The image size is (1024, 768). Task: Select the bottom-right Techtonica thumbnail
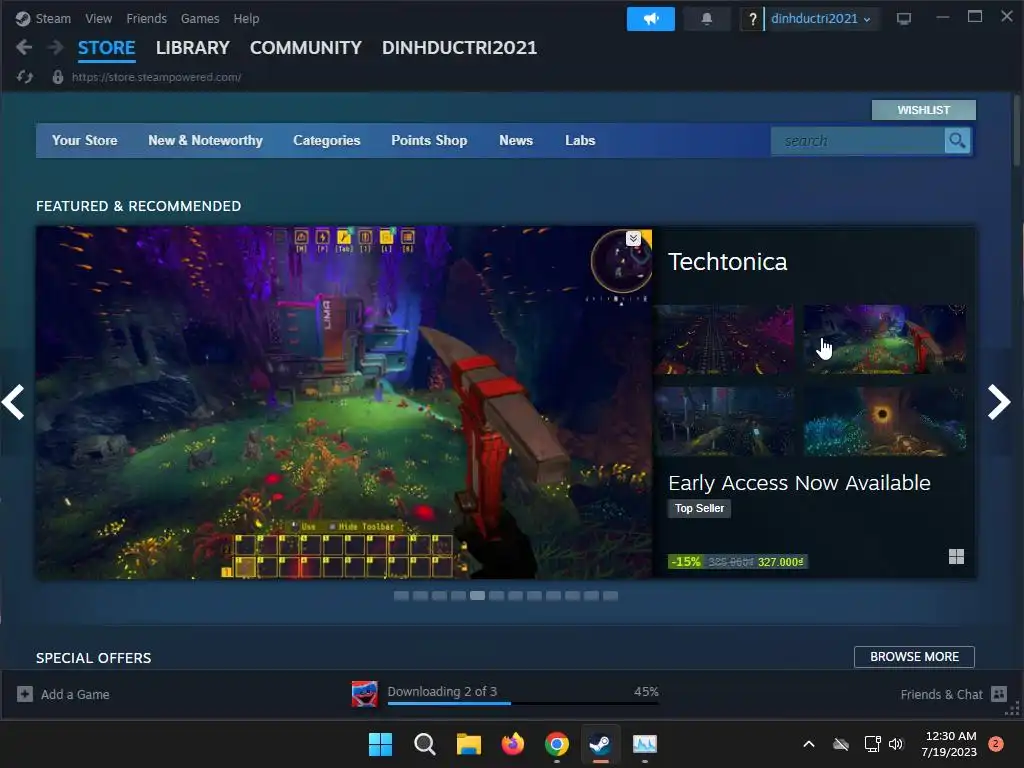(x=884, y=421)
